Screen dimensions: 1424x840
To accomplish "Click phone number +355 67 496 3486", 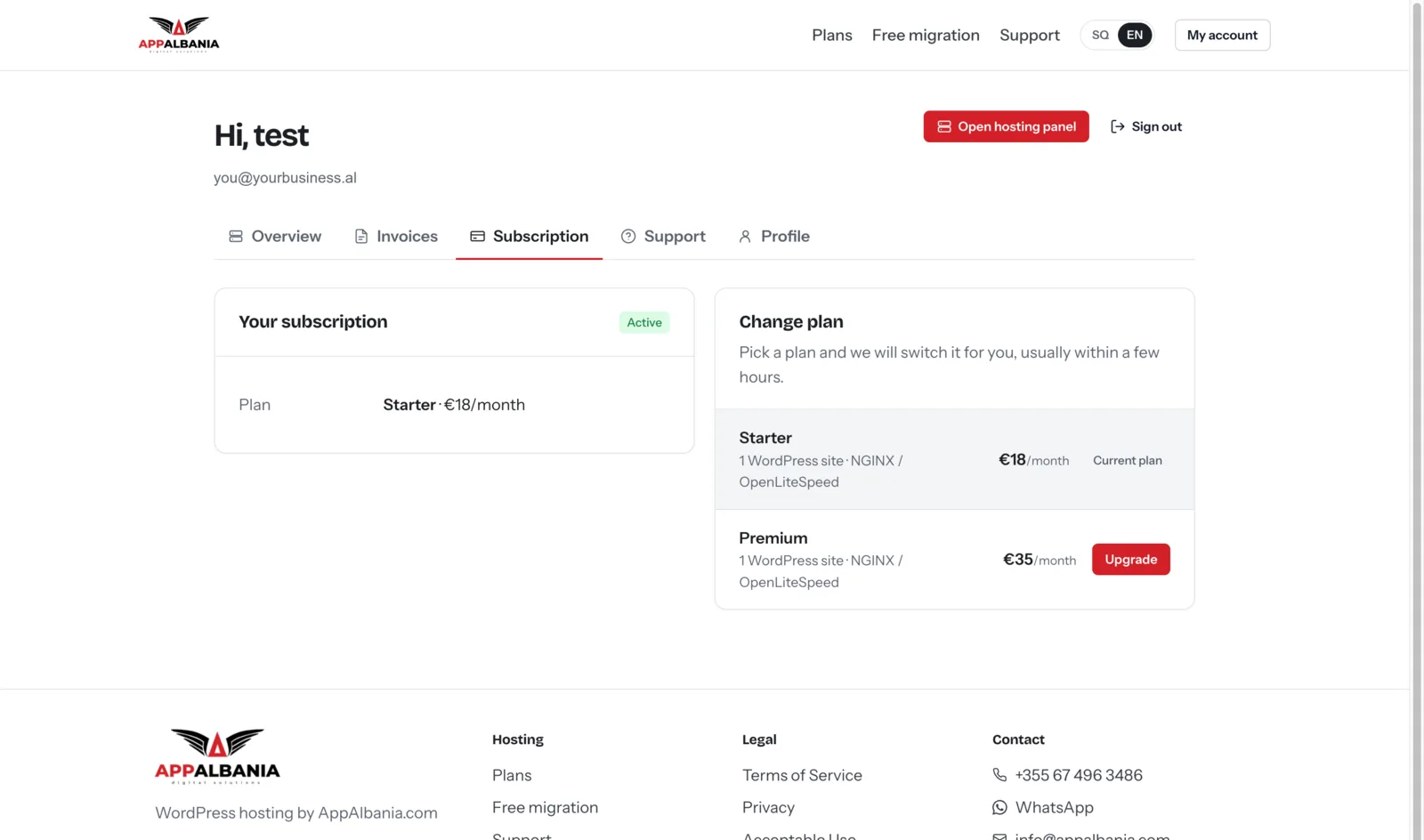I will [1079, 775].
